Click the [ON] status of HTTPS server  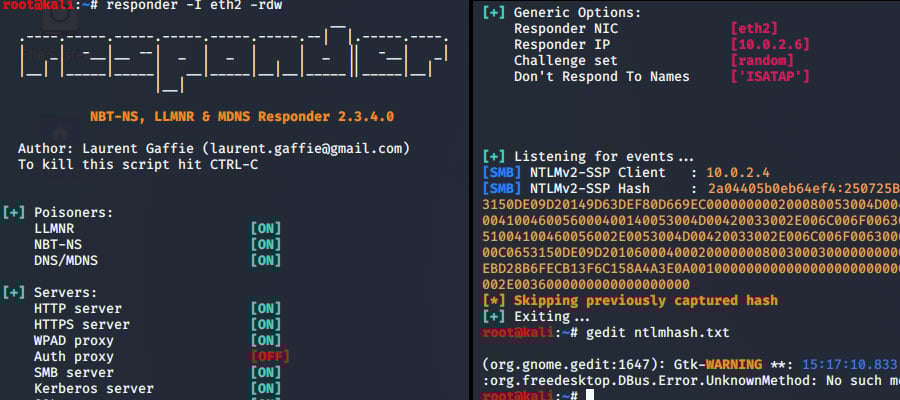266,325
